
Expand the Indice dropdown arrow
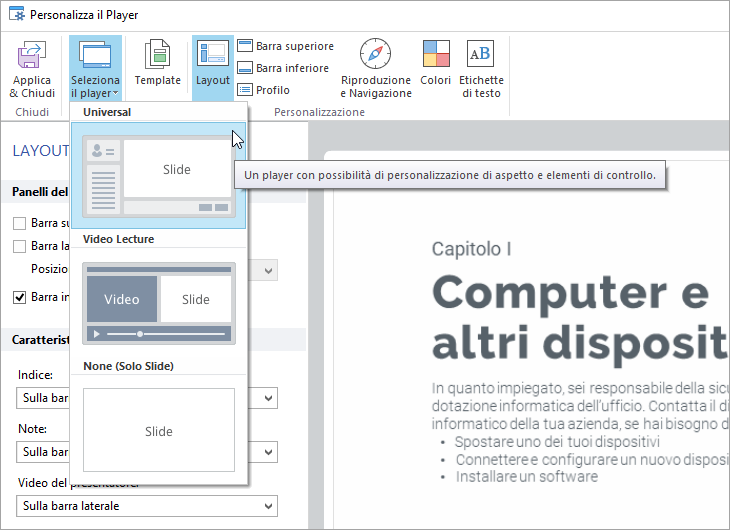coord(267,398)
